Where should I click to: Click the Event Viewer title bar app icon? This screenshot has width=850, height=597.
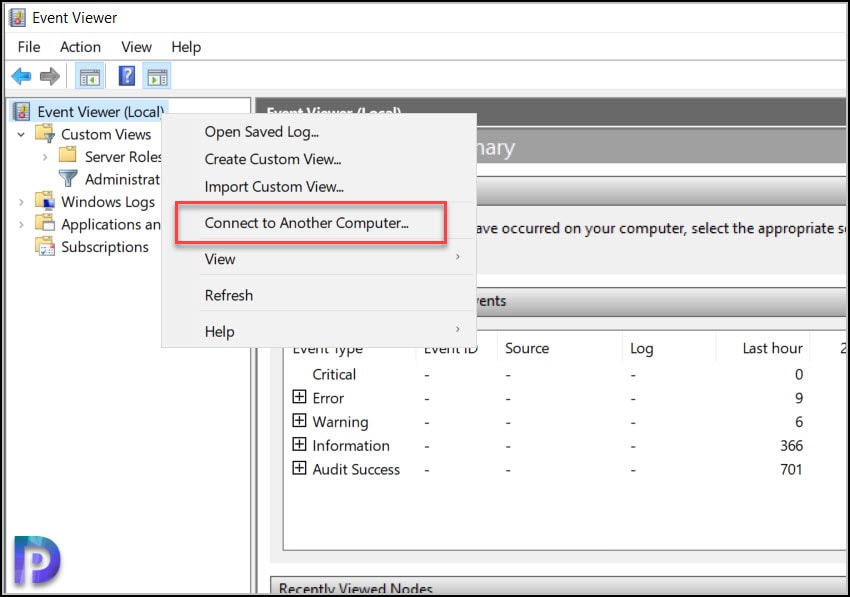[17, 17]
